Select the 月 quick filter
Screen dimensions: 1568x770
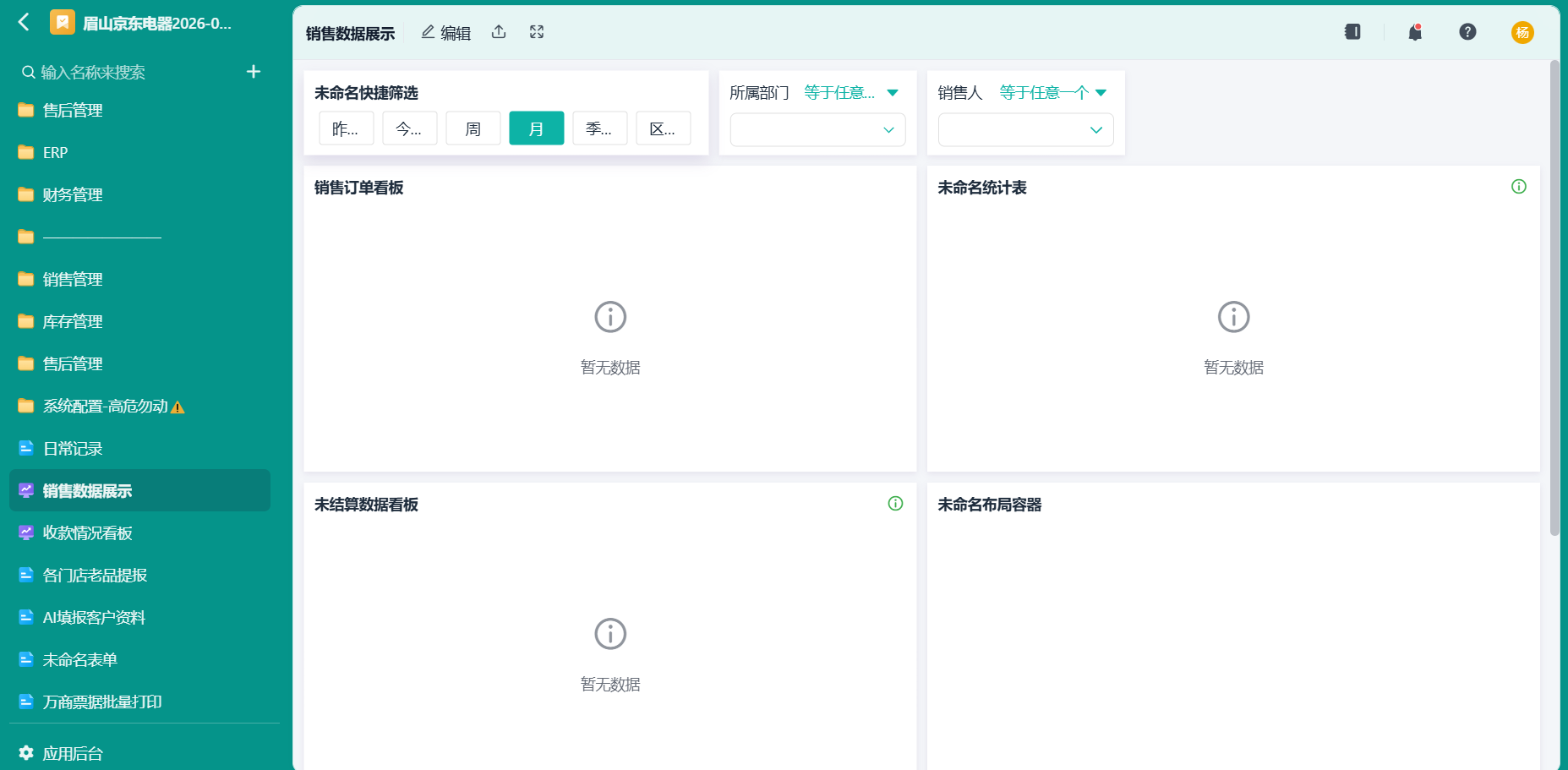pos(537,128)
